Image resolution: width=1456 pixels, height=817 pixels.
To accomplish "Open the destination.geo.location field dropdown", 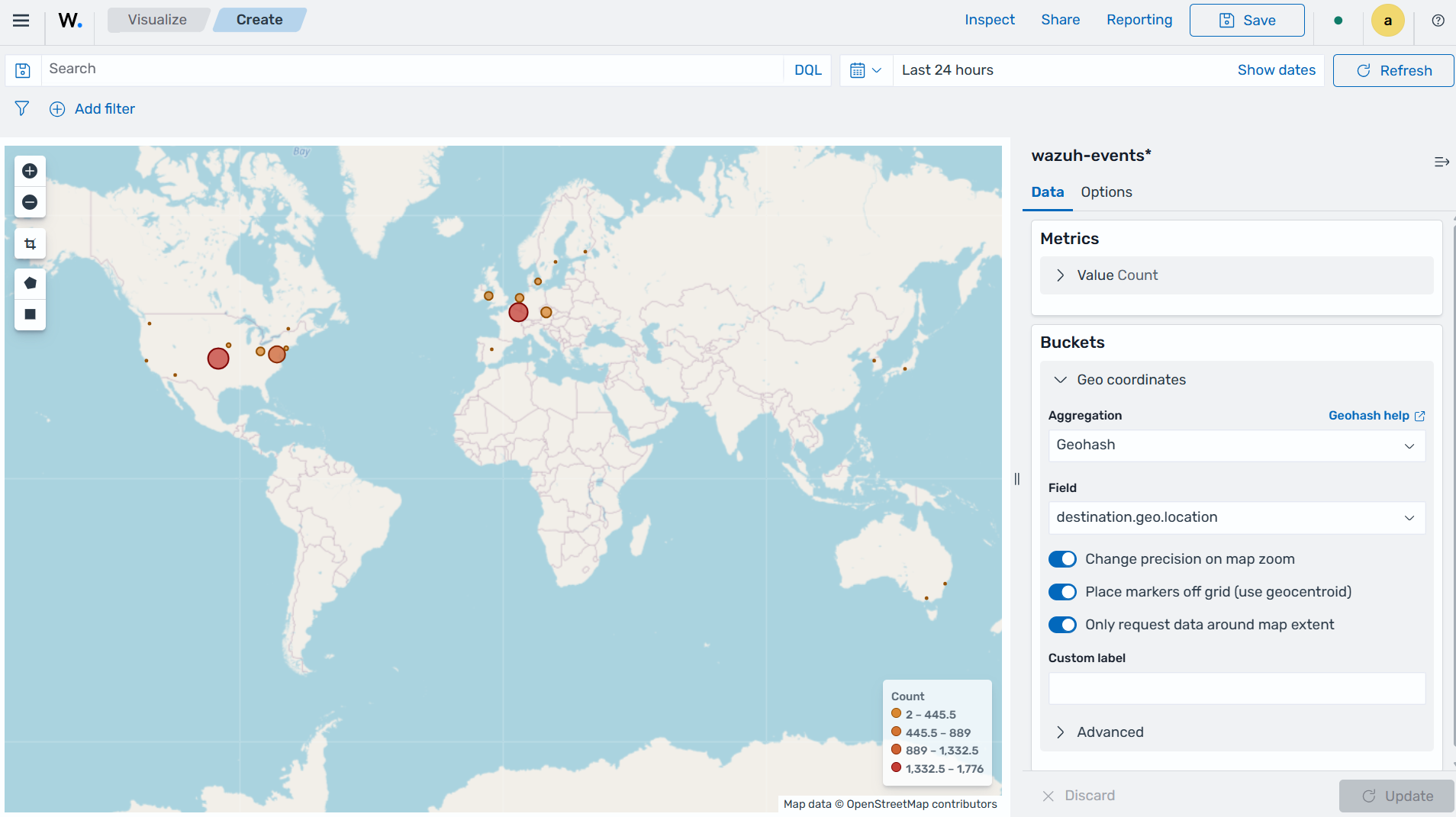I will (1236, 518).
